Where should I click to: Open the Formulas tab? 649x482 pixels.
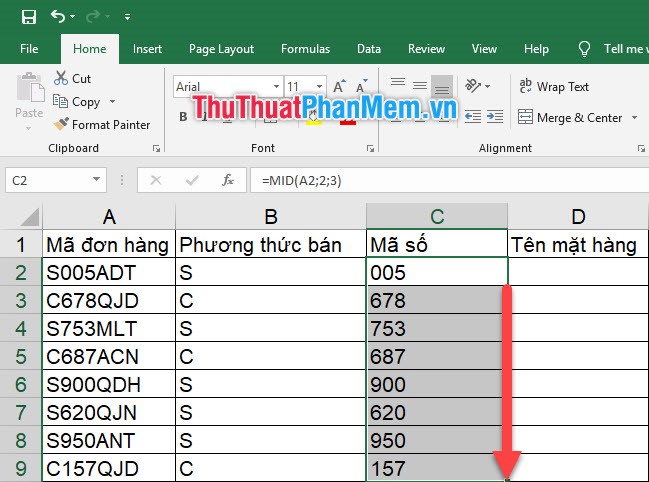pyautogui.click(x=305, y=49)
